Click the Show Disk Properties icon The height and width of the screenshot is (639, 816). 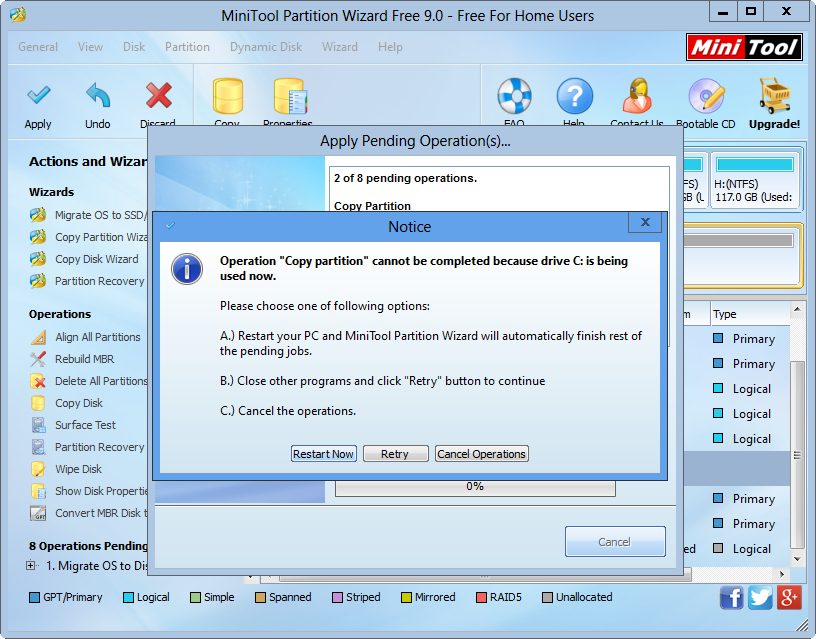(38, 491)
